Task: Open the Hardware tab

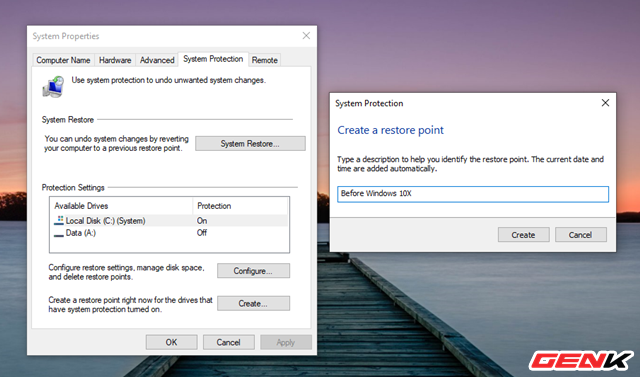Action: point(115,60)
